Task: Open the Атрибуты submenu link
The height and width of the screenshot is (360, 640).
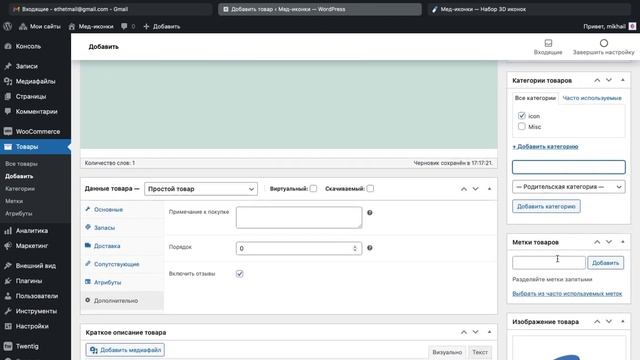Action: 18,213
